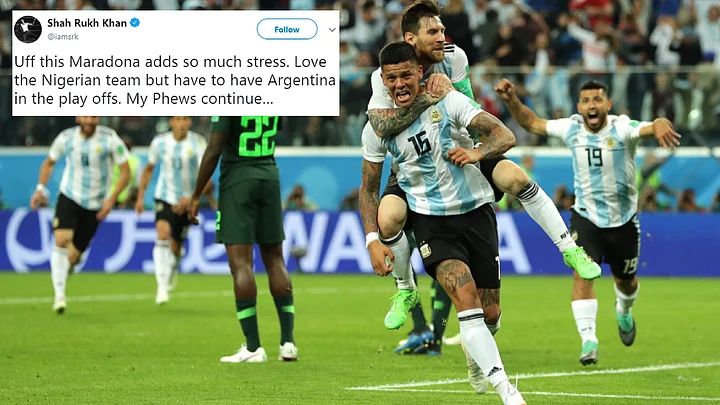
Task: Expand the tweet options chevron
Action: pyautogui.click(x=332, y=30)
